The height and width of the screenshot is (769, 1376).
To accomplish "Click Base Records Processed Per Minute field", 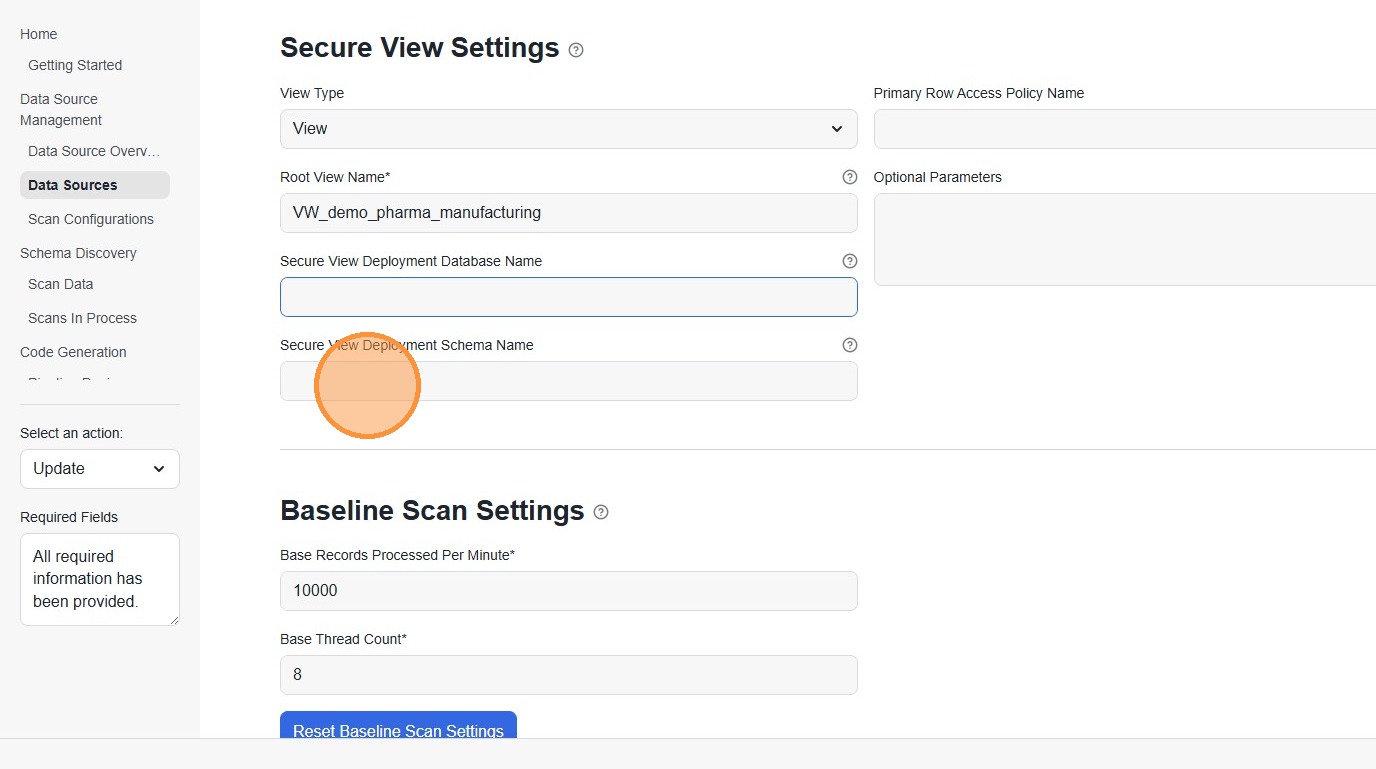I will (x=568, y=591).
